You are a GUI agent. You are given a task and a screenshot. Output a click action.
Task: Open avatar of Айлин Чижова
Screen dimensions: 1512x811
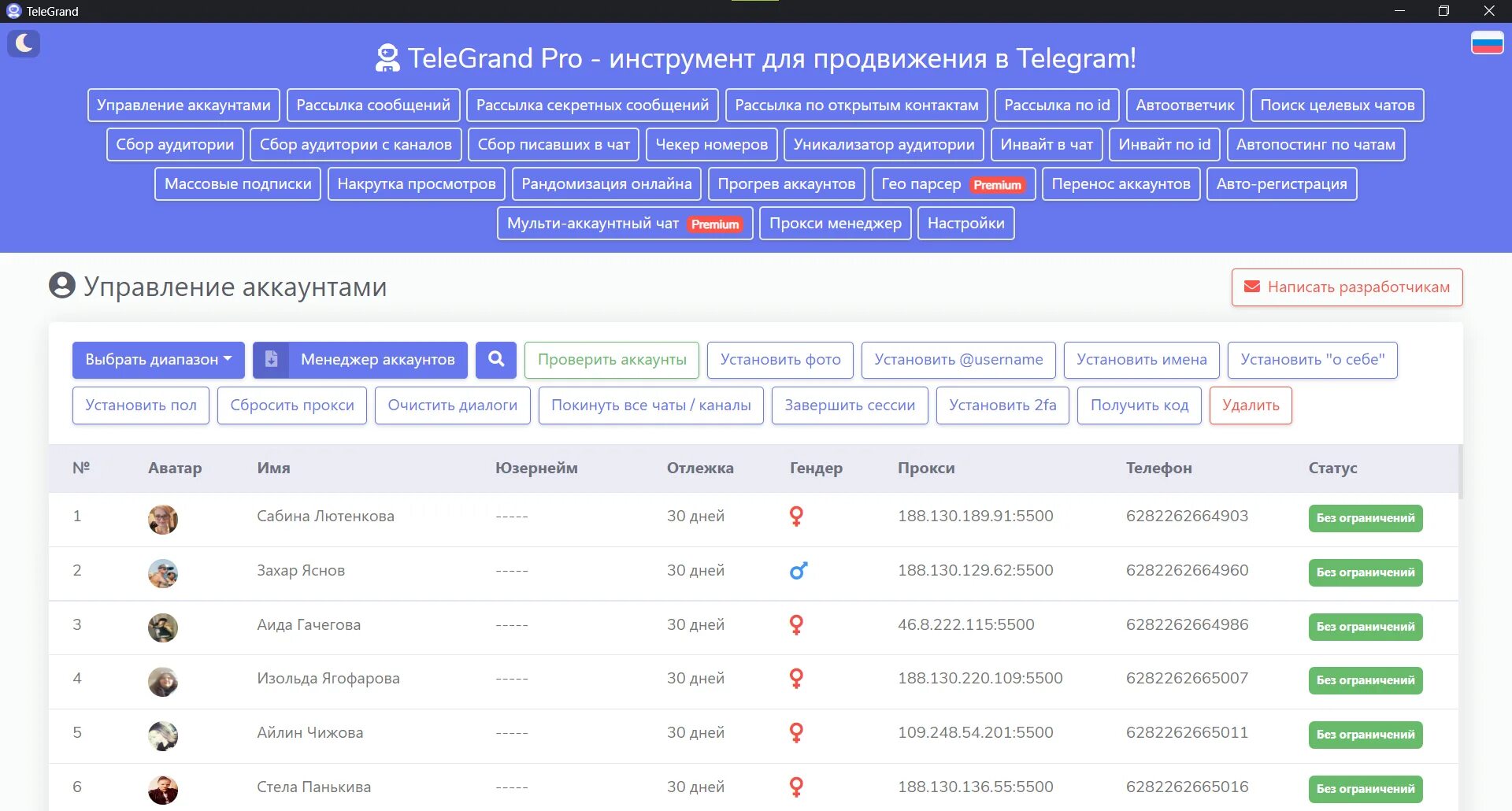[163, 736]
